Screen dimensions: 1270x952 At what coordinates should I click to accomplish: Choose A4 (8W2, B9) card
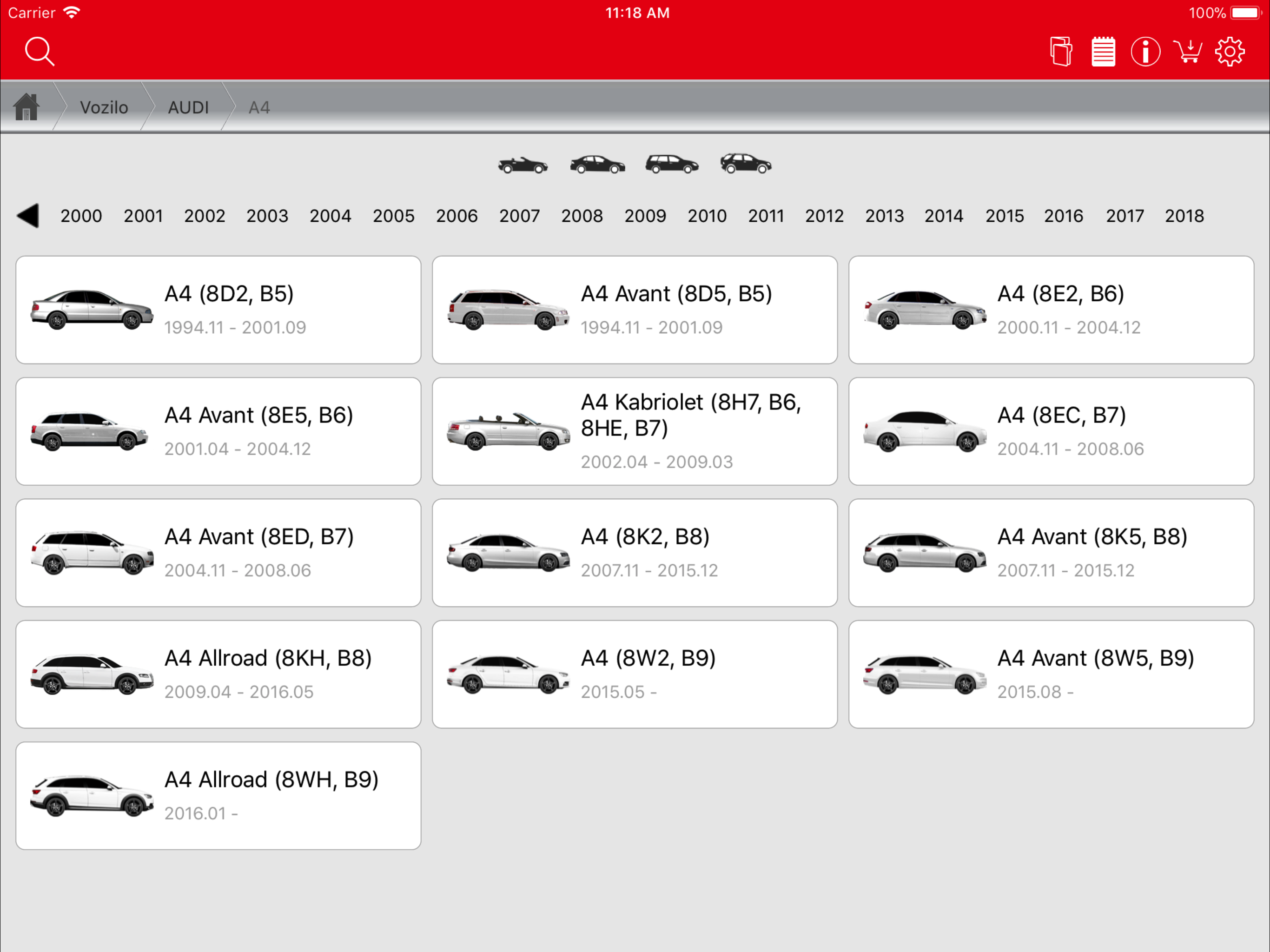635,674
